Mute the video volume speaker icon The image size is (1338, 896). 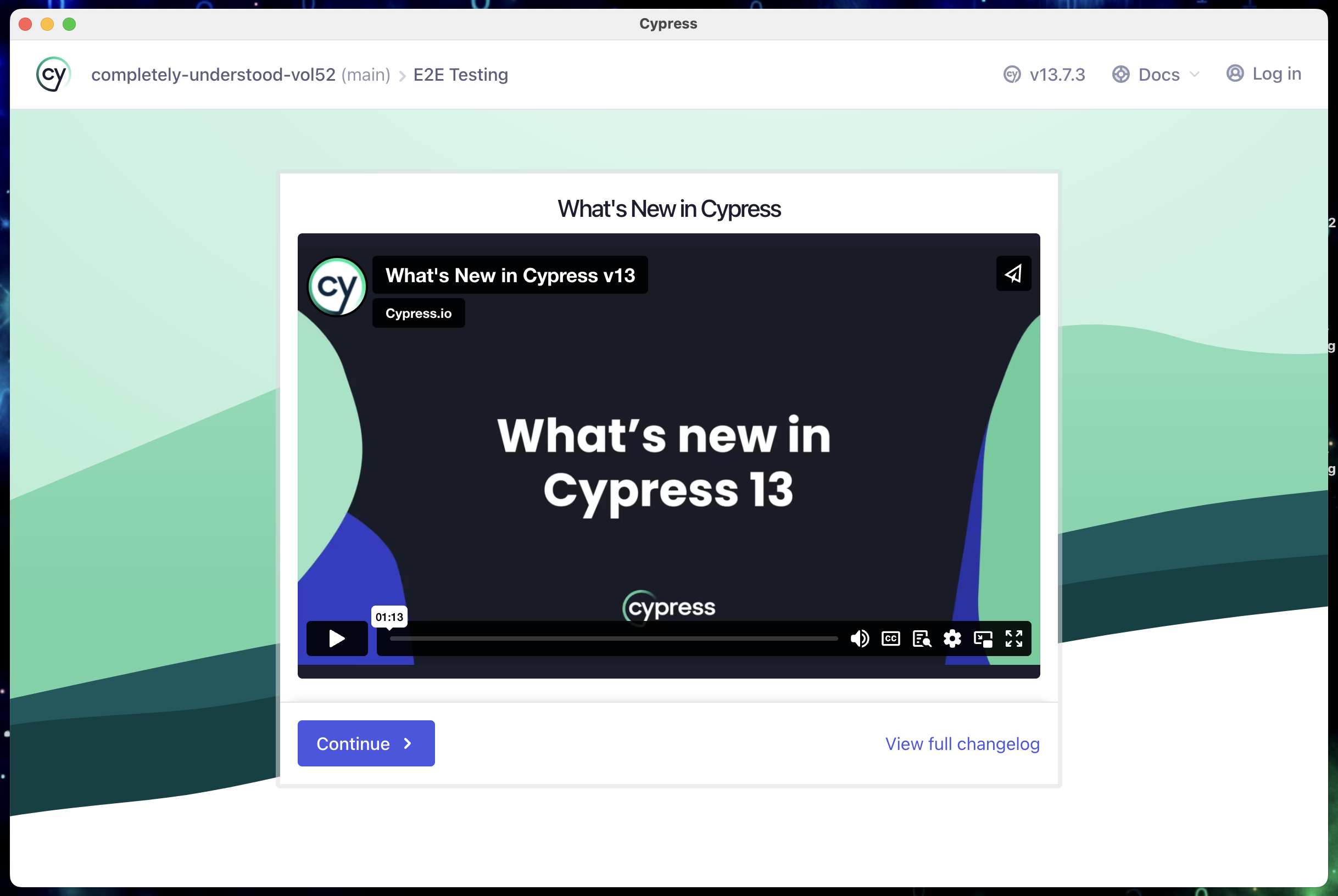[860, 639]
